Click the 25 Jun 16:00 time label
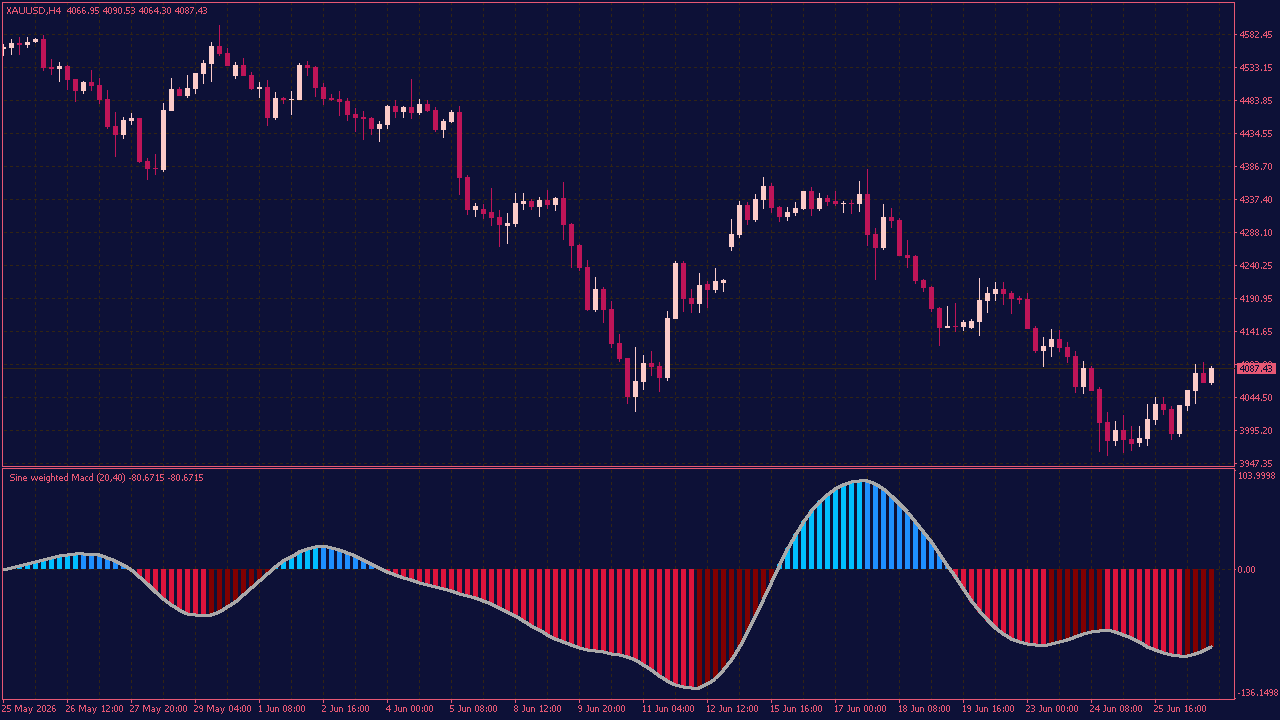The height and width of the screenshot is (720, 1280). (1181, 709)
